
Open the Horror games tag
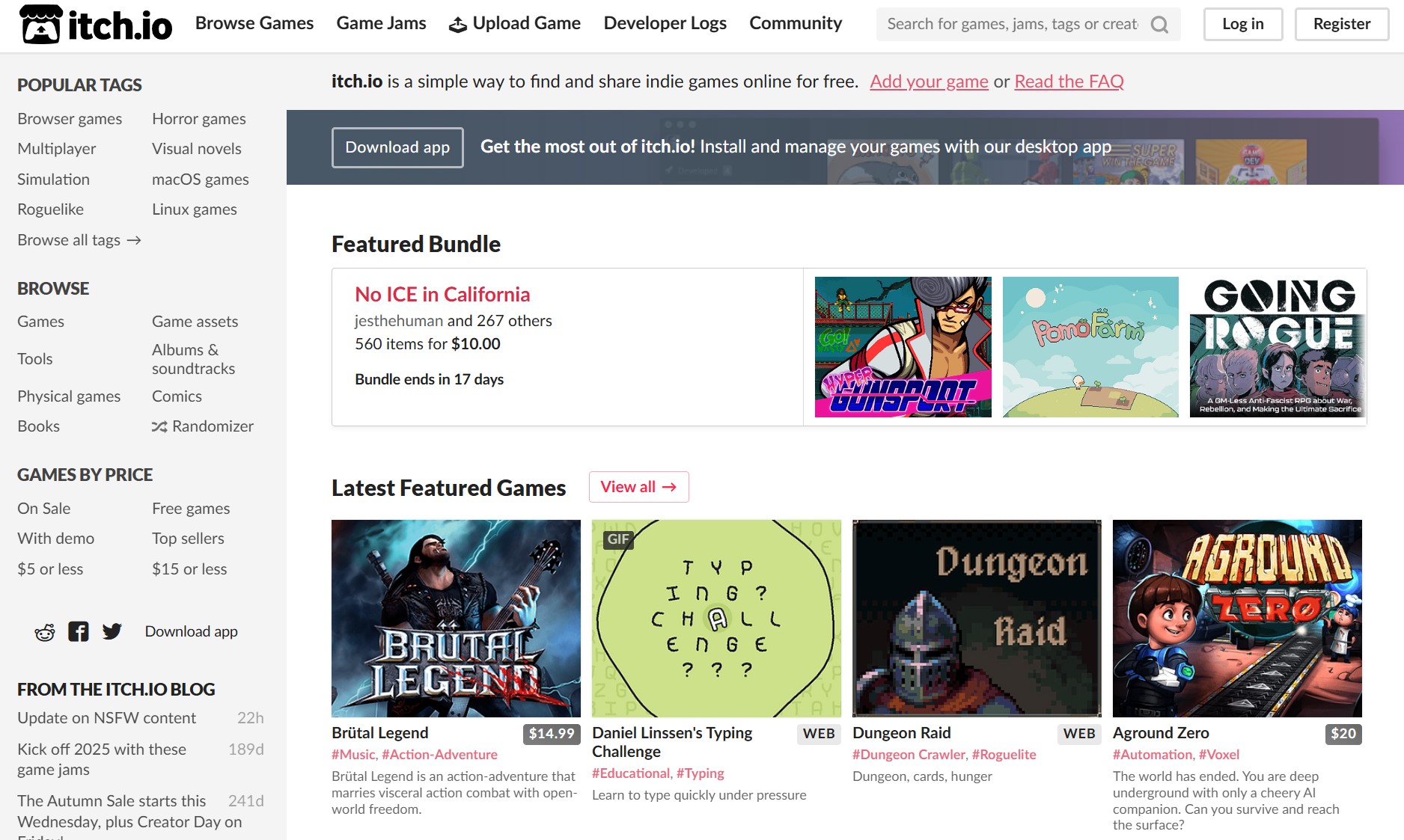(199, 119)
